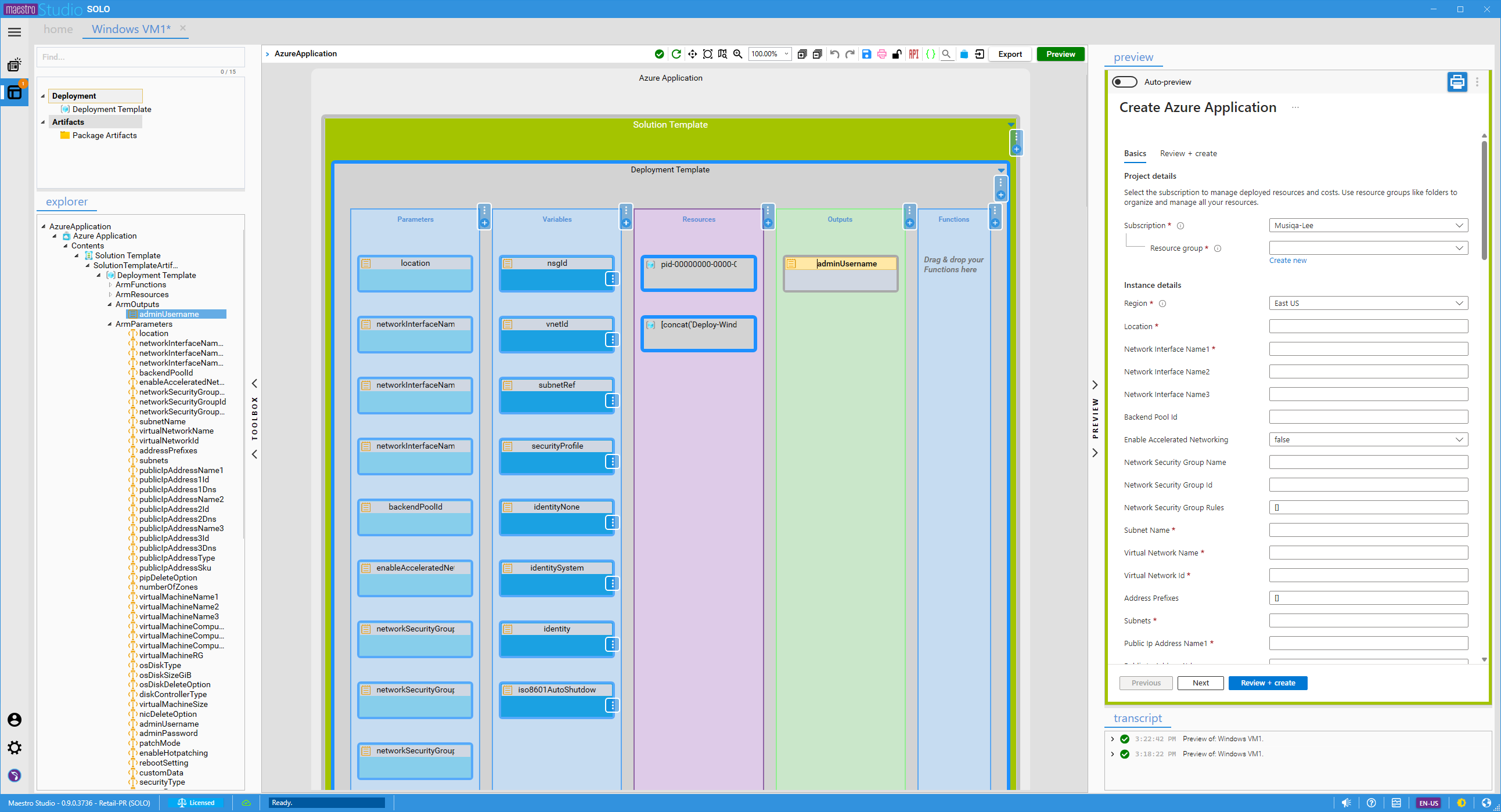Select Package Artifacts in the tree
1501x812 pixels.
click(105, 135)
